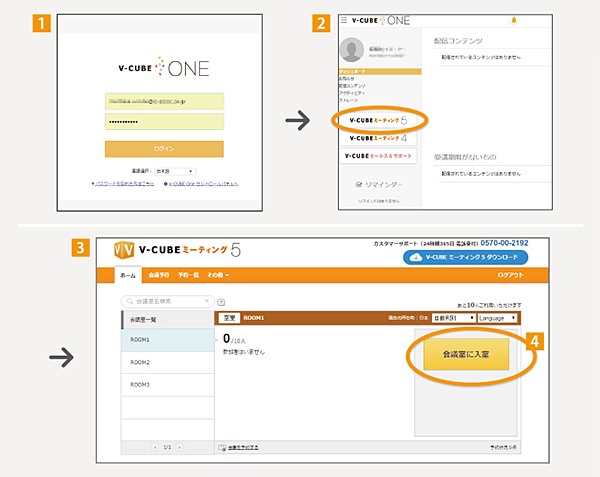Open the language dropdown on login page
The width and height of the screenshot is (600, 477).
[176, 171]
